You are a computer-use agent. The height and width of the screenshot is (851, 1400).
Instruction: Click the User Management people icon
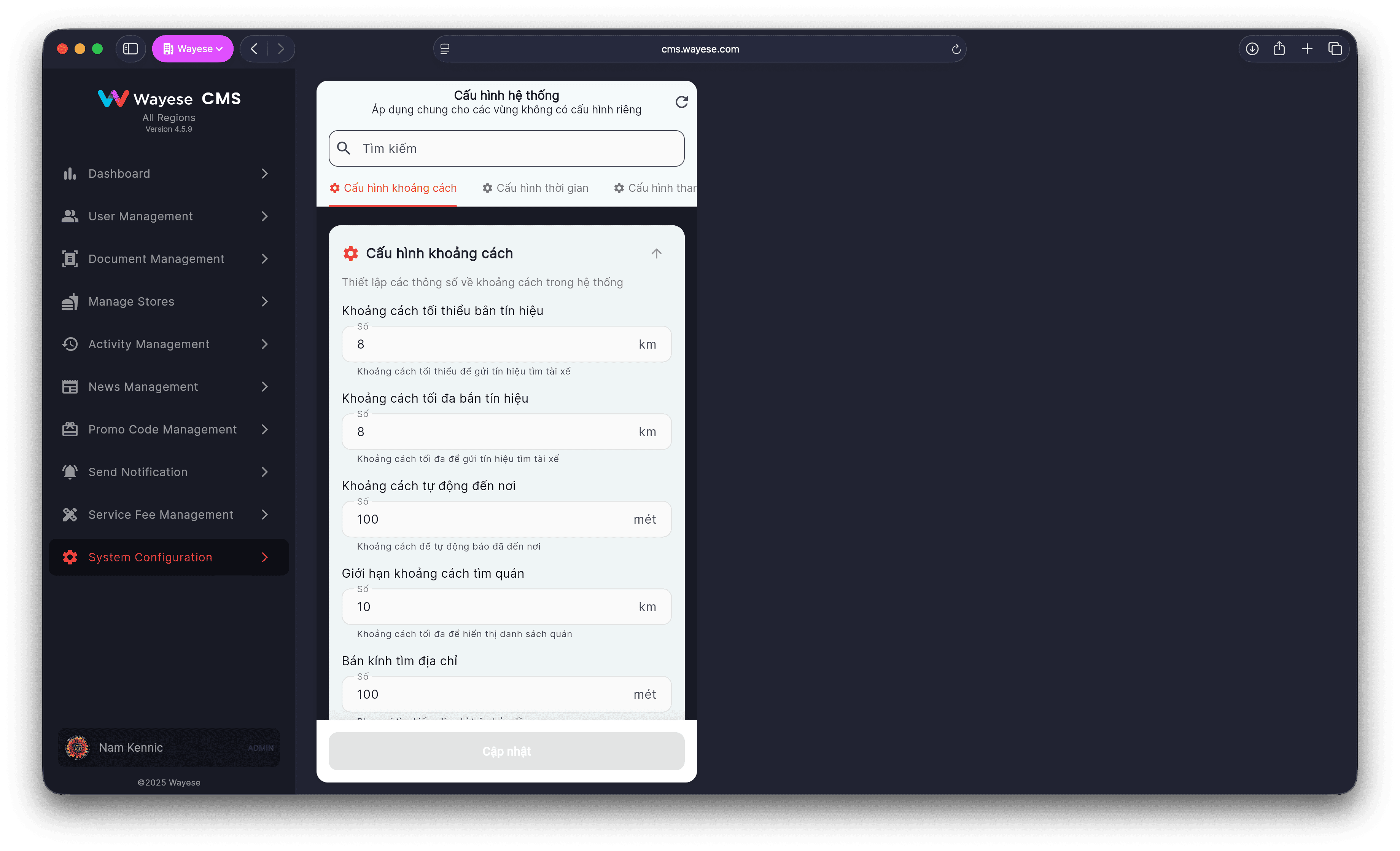pyautogui.click(x=70, y=216)
